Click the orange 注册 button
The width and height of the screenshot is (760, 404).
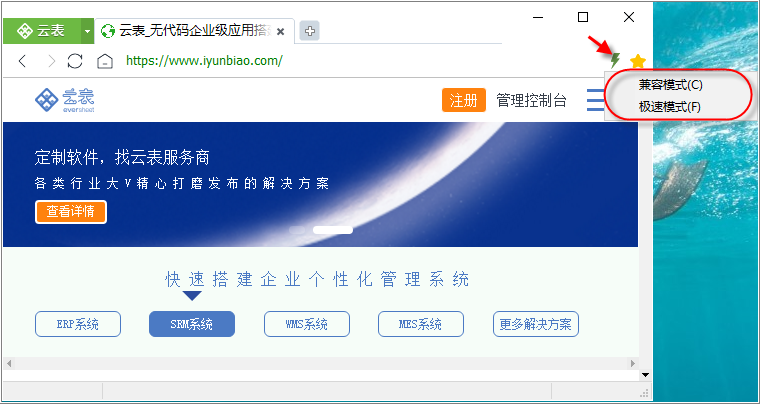tap(463, 100)
